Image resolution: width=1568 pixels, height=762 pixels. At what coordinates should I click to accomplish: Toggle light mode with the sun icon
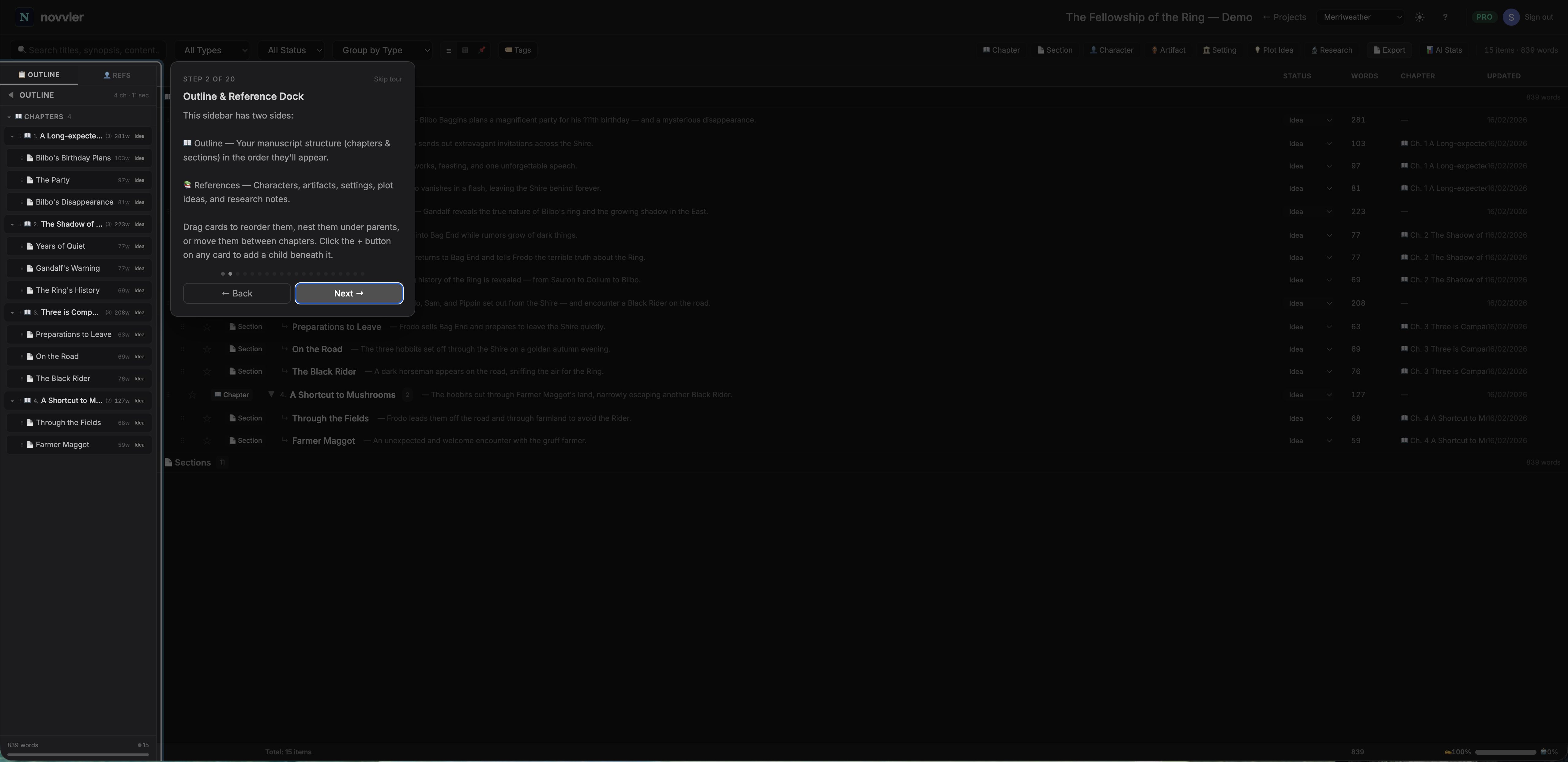click(x=1420, y=17)
